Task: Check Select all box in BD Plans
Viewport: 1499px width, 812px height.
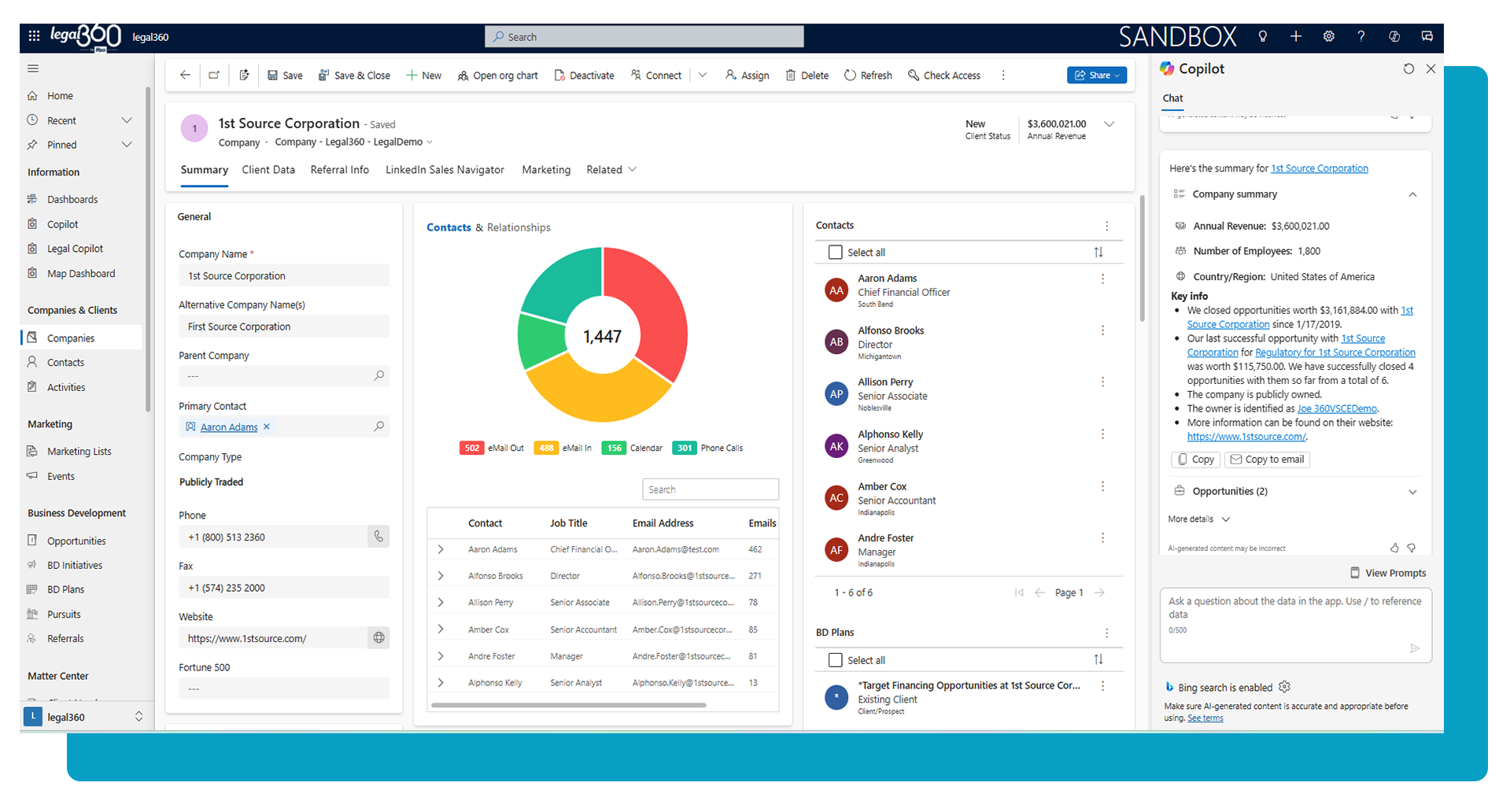Action: pyautogui.click(x=835, y=660)
